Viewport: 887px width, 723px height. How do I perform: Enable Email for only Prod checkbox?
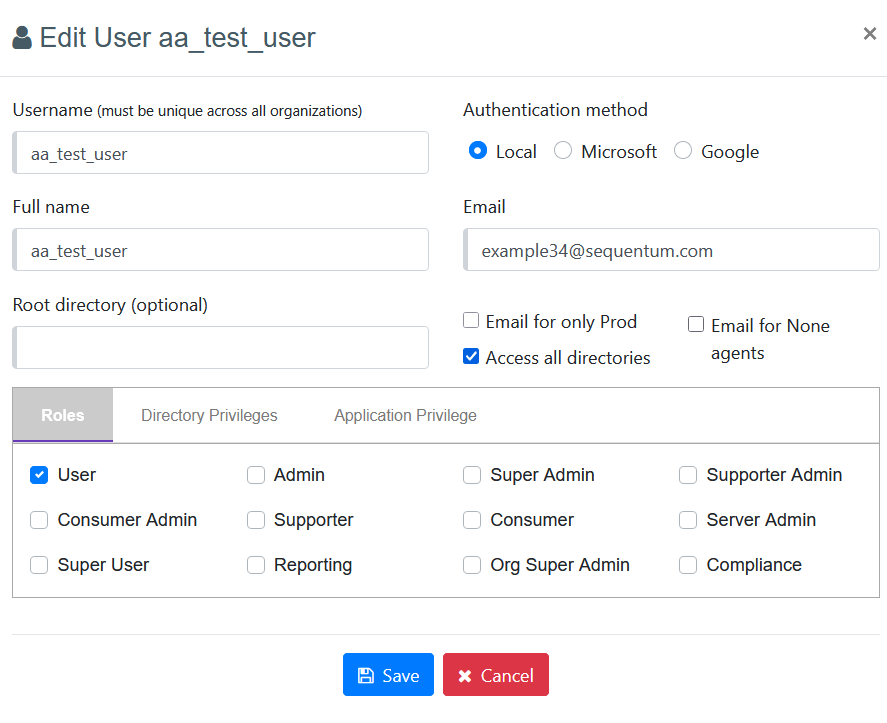pos(471,321)
